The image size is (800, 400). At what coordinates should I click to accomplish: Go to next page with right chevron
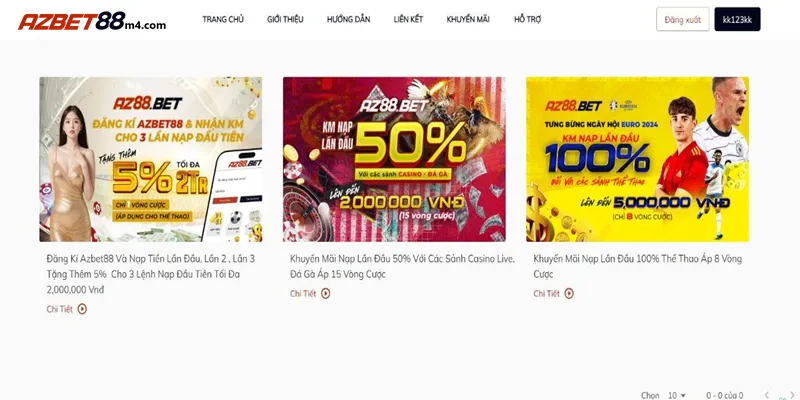[x=792, y=395]
